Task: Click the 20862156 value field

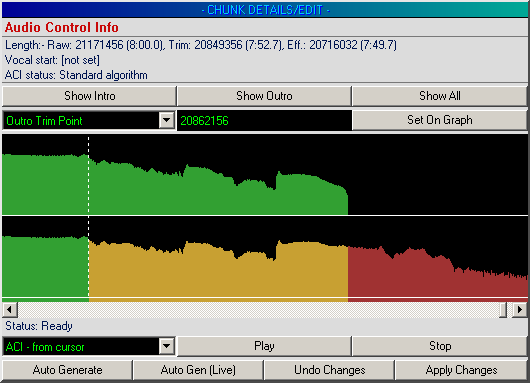Action: click(264, 120)
